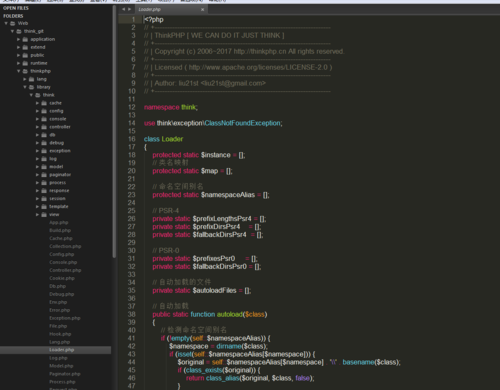Click the public folder icon
The width and height of the screenshot is (500, 390).
[25, 55]
